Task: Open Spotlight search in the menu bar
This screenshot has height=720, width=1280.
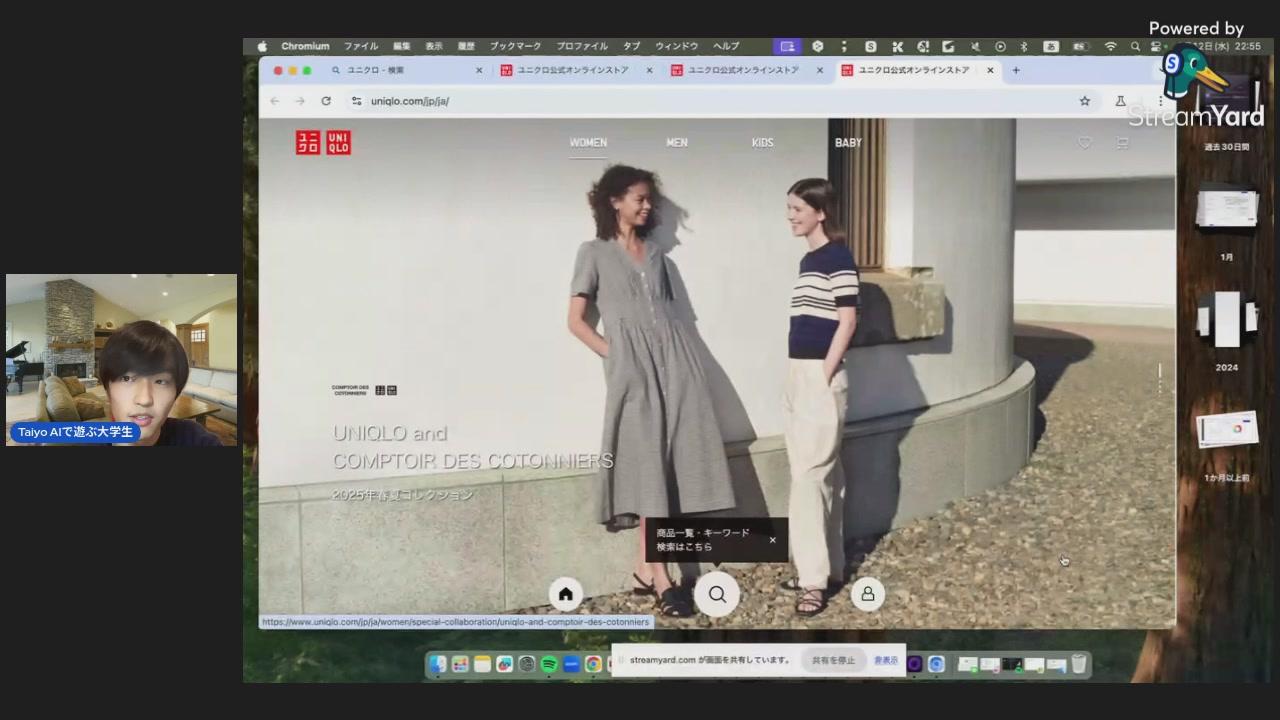Action: (x=1135, y=46)
